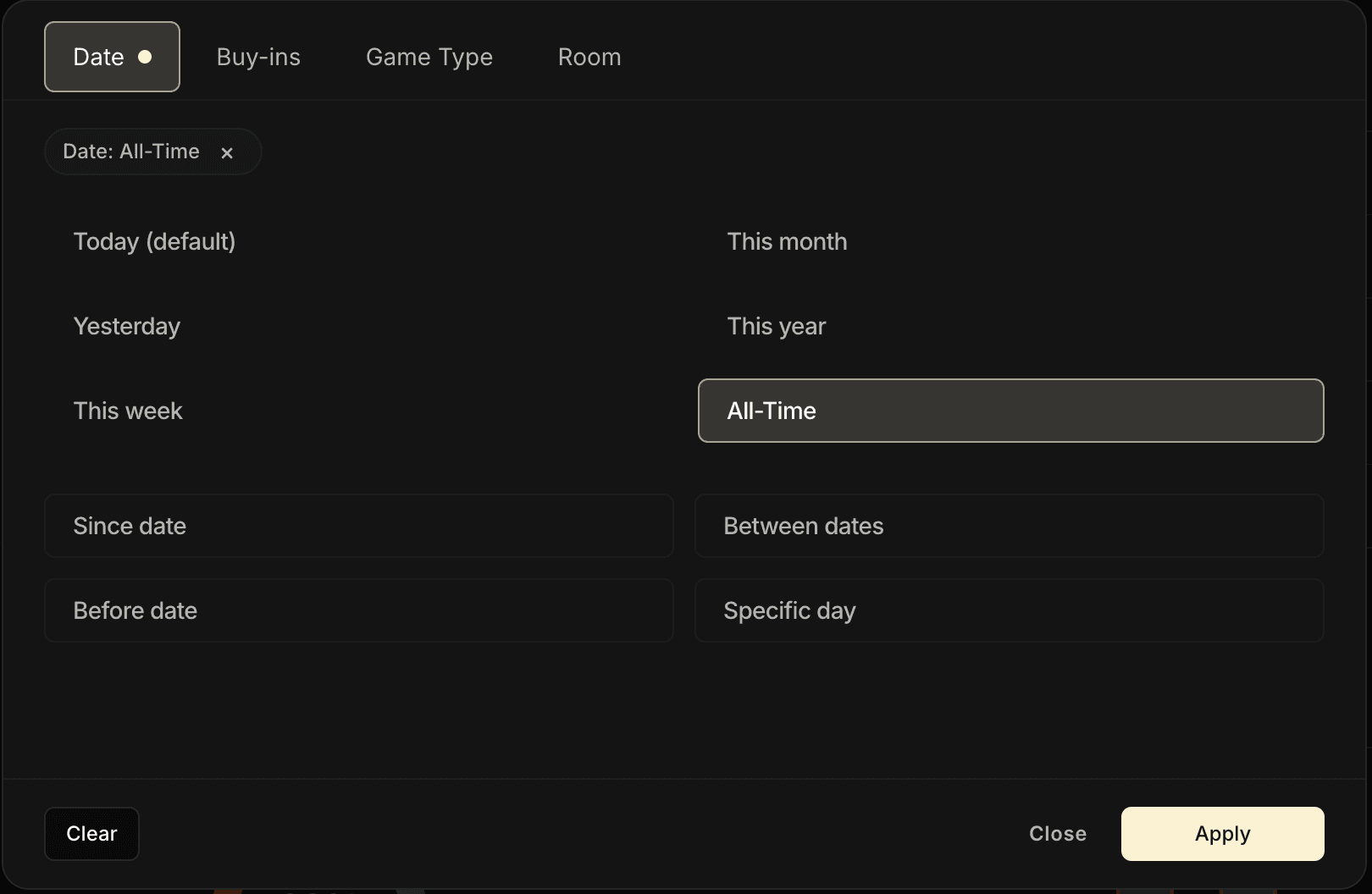Select This year date range
The image size is (1372, 894).
tap(776, 326)
